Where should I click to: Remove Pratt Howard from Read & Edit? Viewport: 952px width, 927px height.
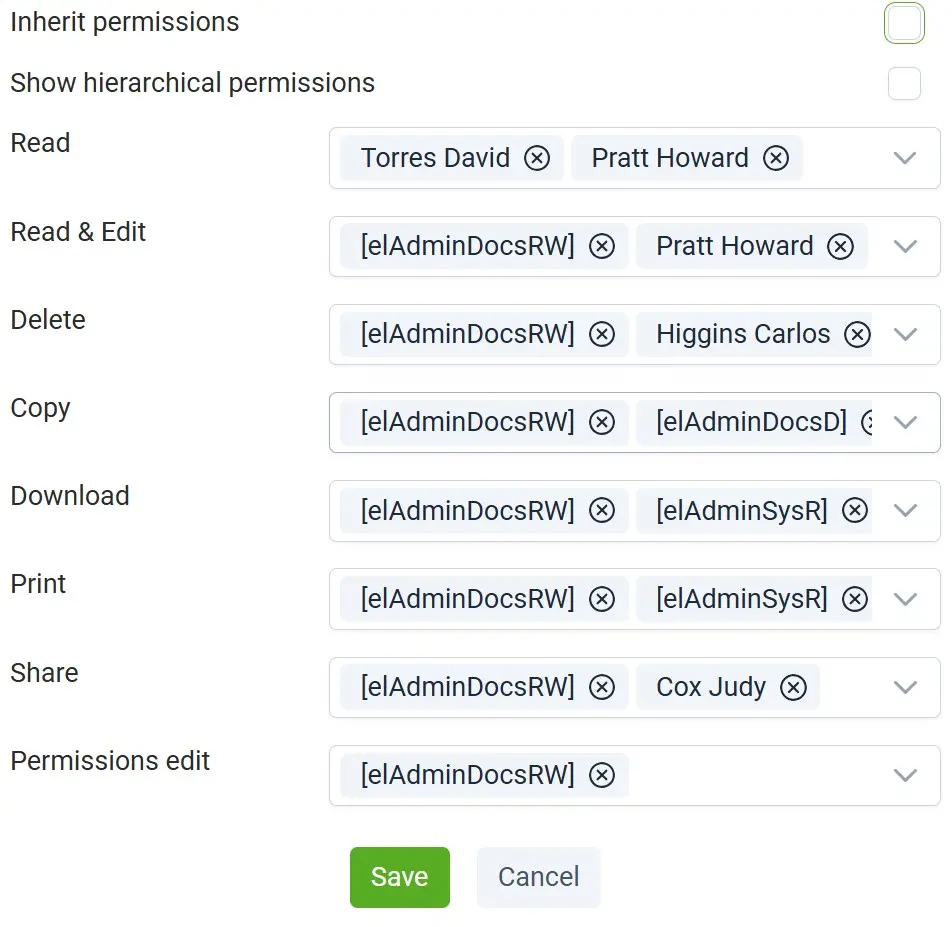point(840,246)
